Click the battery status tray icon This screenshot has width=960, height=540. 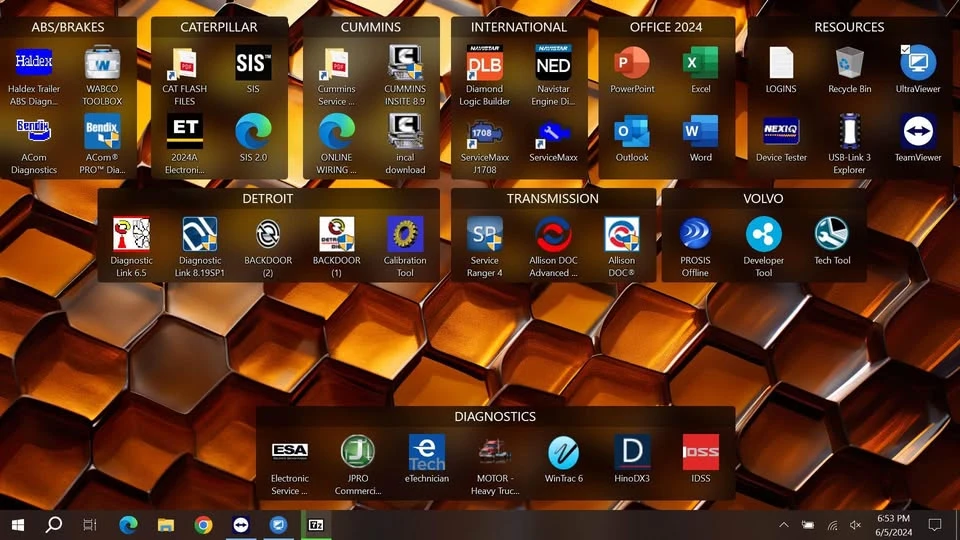808,525
